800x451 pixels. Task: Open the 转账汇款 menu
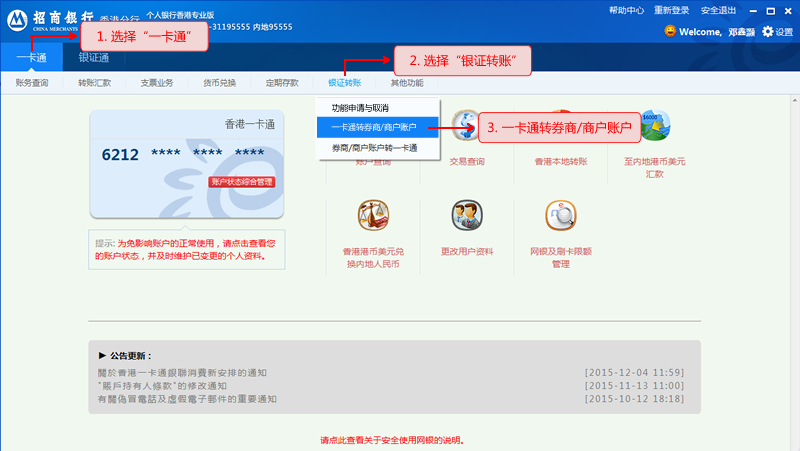pyautogui.click(x=96, y=82)
